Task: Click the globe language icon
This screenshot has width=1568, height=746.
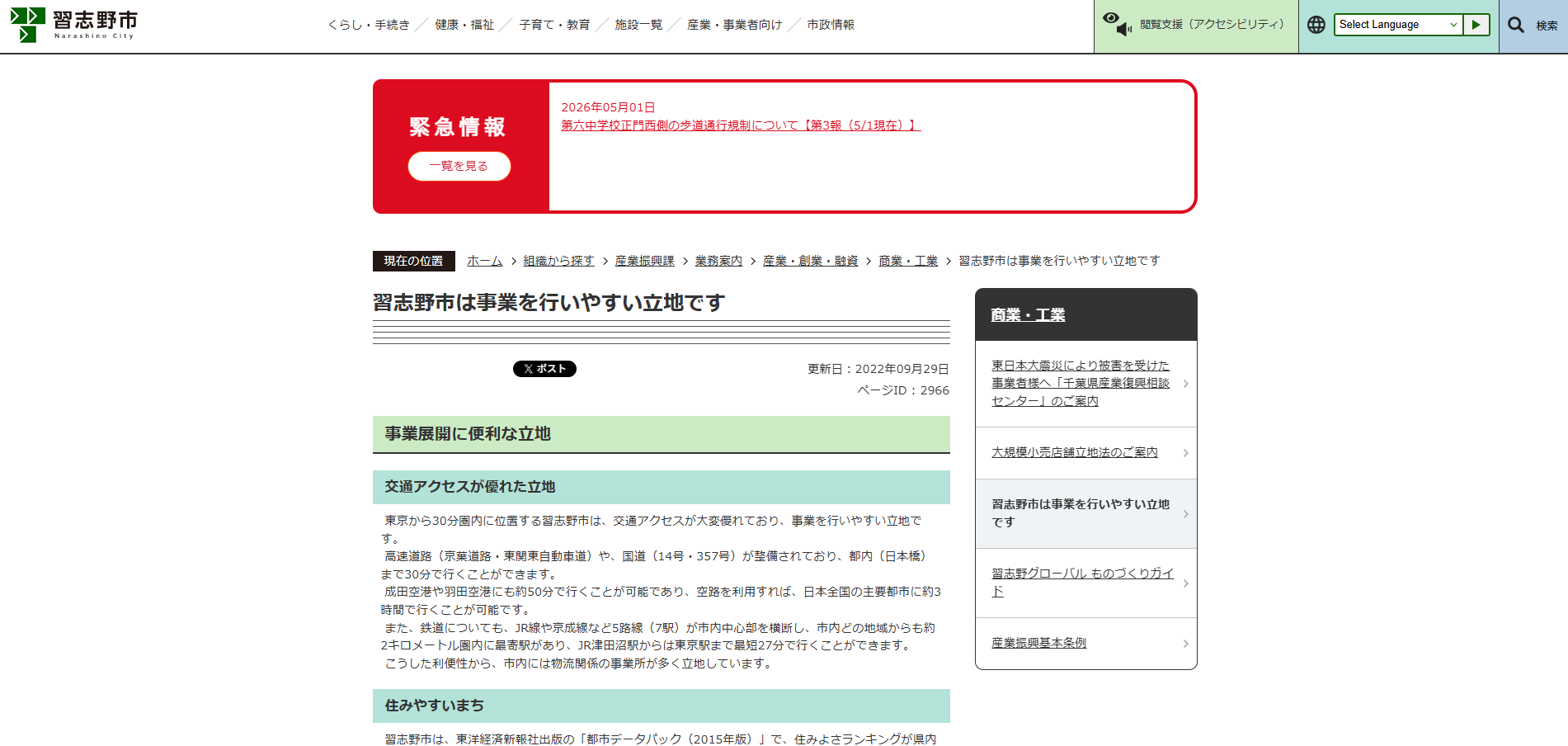Action: pos(1316,25)
